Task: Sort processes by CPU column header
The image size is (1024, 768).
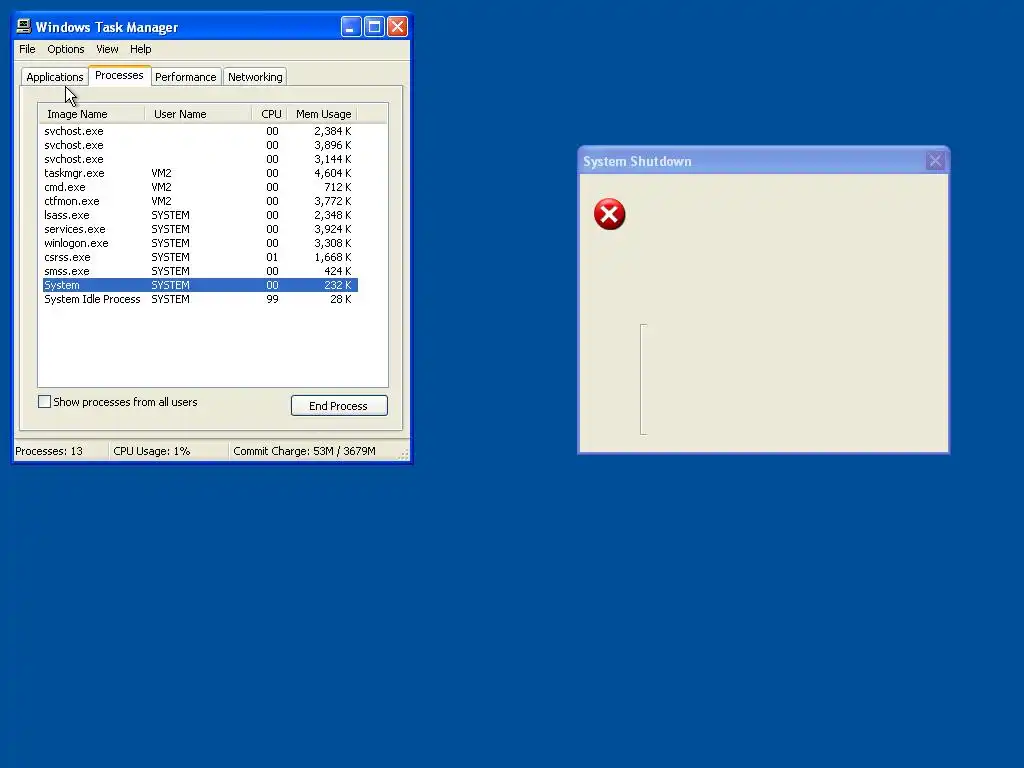Action: coord(270,114)
